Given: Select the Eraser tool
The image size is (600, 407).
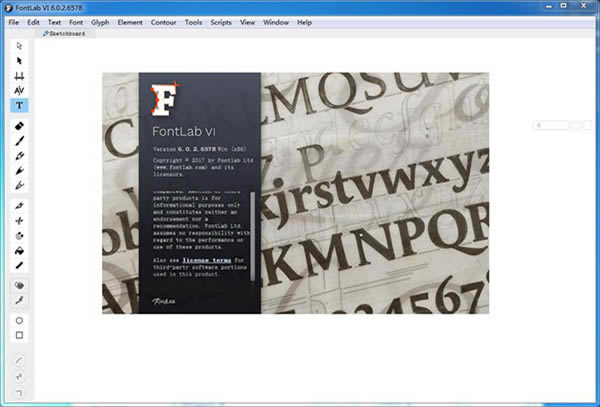Looking at the screenshot, I should click(x=20, y=127).
